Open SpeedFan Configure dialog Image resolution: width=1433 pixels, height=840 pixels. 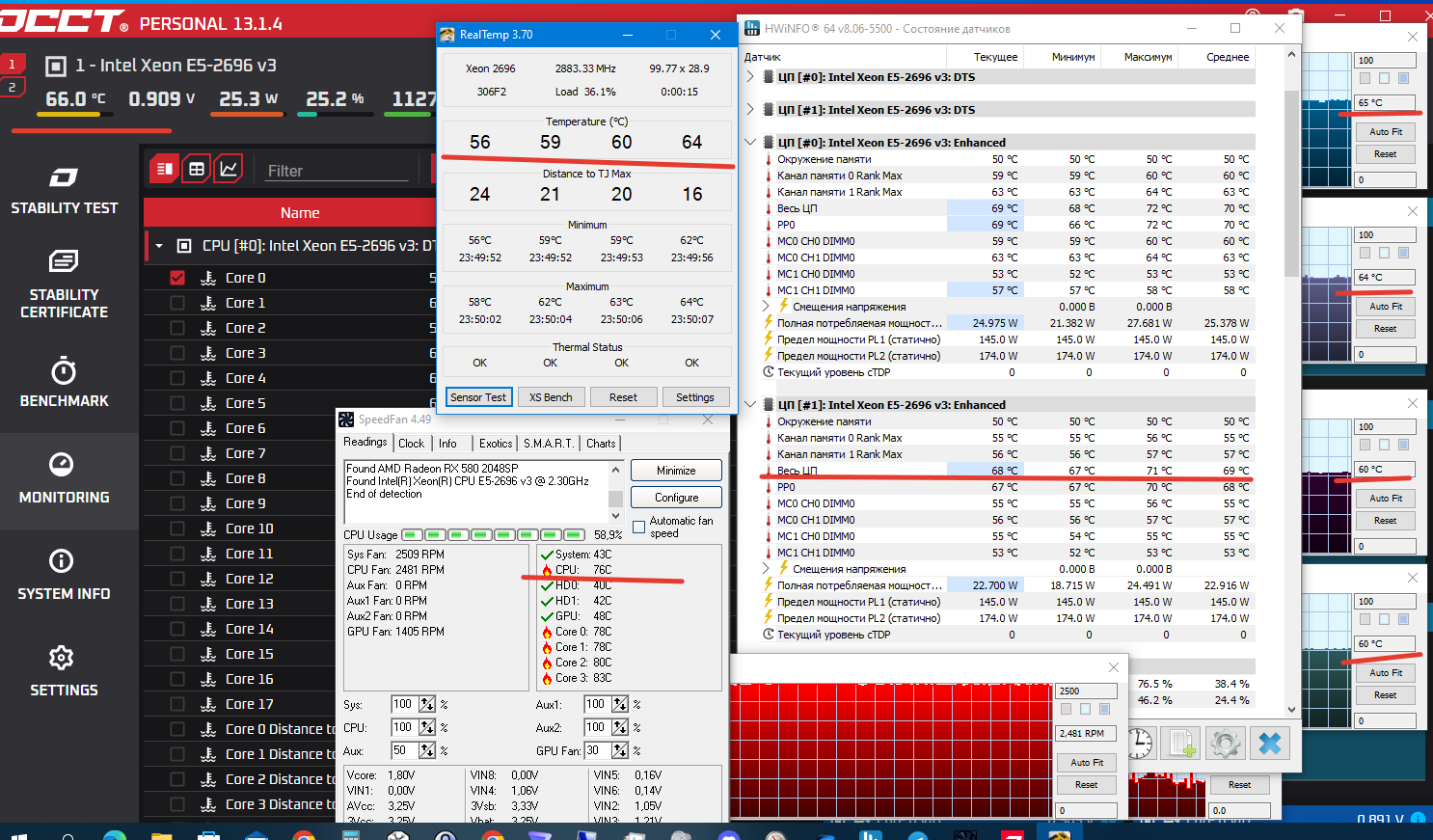(676, 498)
